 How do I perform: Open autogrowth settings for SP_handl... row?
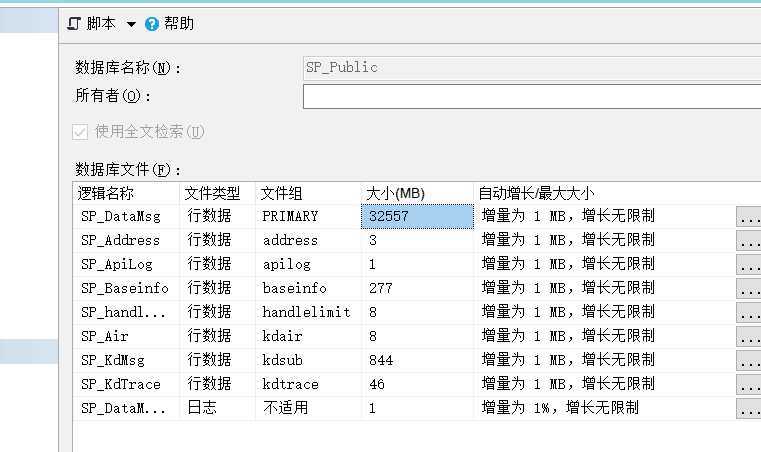(749, 313)
